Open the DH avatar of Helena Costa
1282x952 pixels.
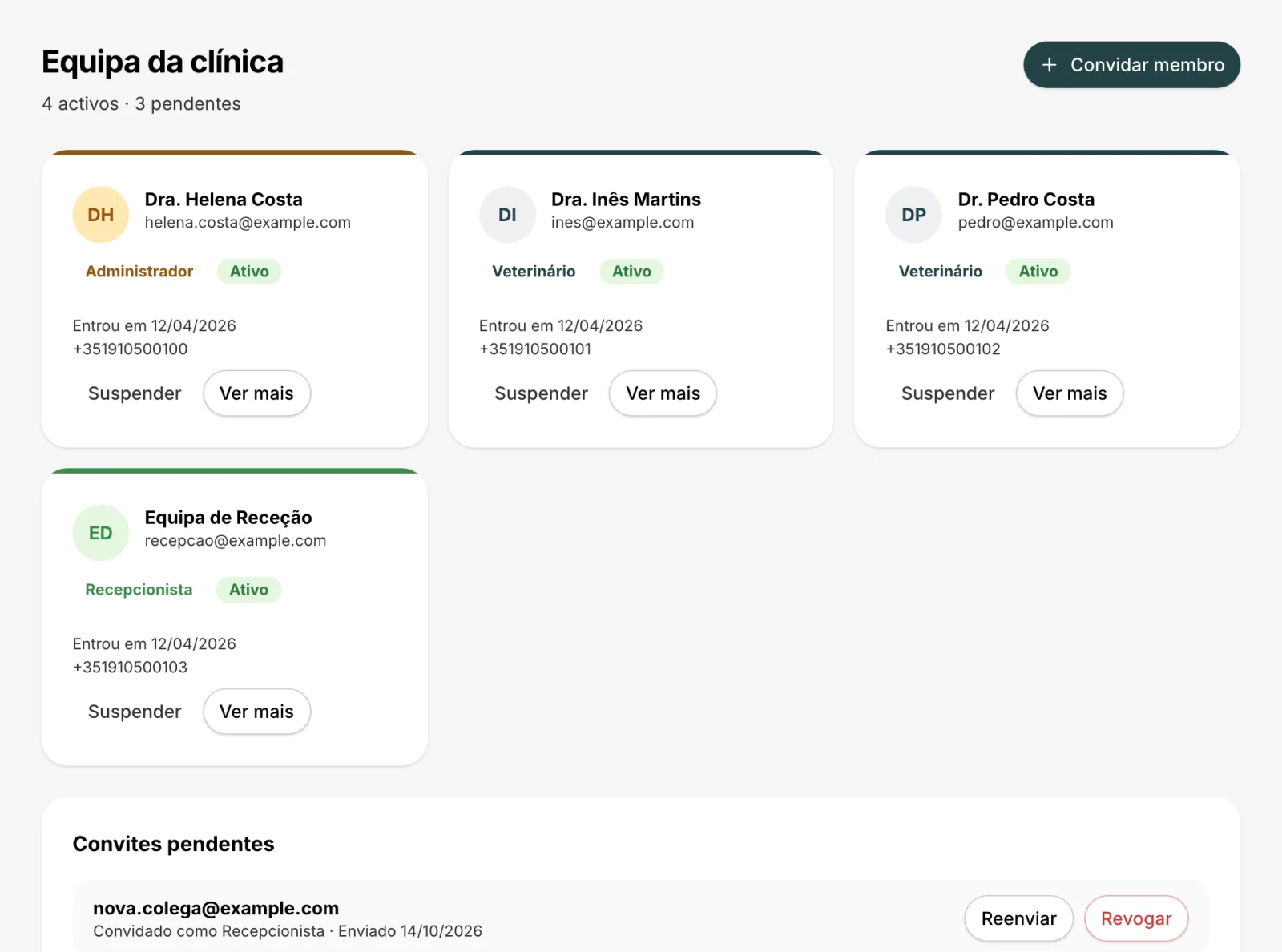point(101,215)
